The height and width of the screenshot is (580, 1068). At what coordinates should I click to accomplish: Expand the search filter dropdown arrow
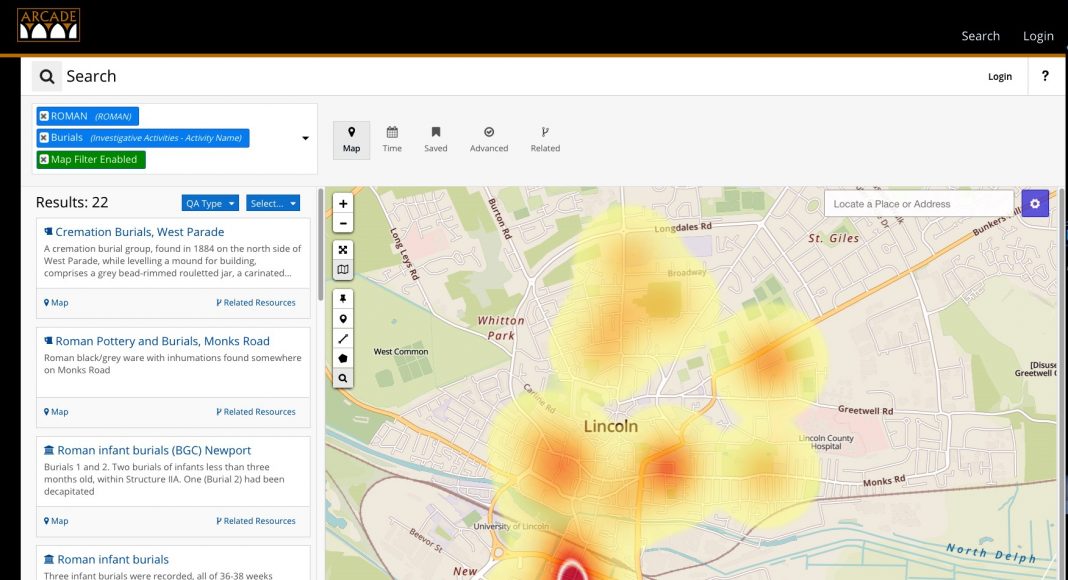(x=305, y=139)
